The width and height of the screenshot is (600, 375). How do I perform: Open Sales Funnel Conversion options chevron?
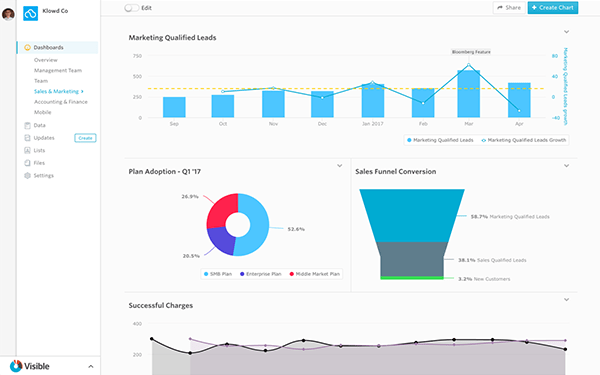(566, 166)
